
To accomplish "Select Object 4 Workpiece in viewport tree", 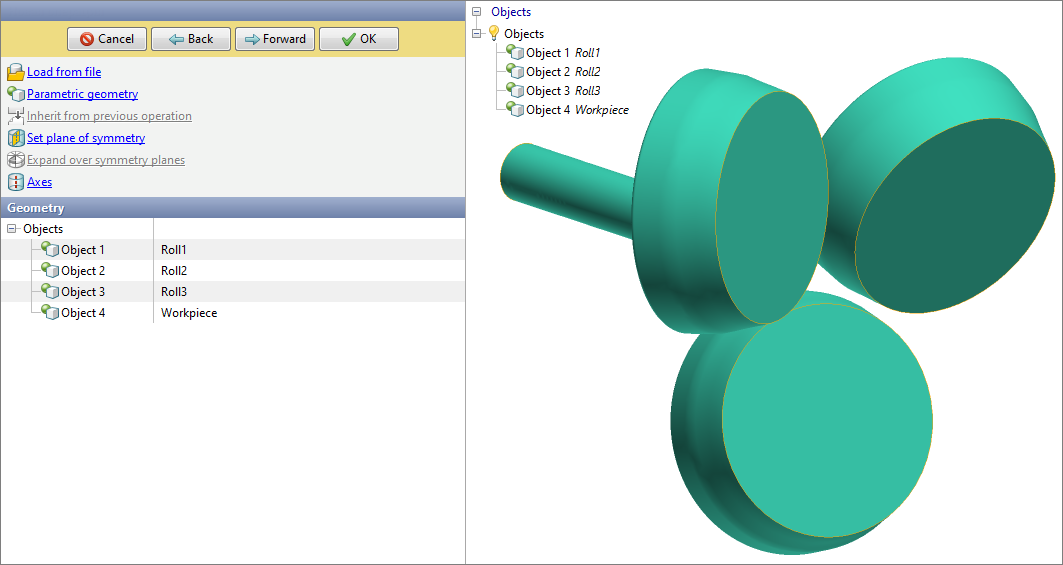I will 577,110.
